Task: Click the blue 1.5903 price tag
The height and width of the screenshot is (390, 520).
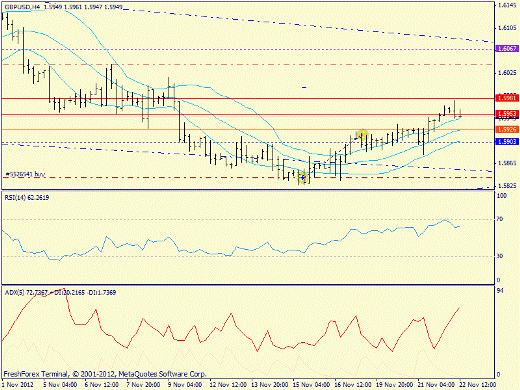Action: point(507,142)
